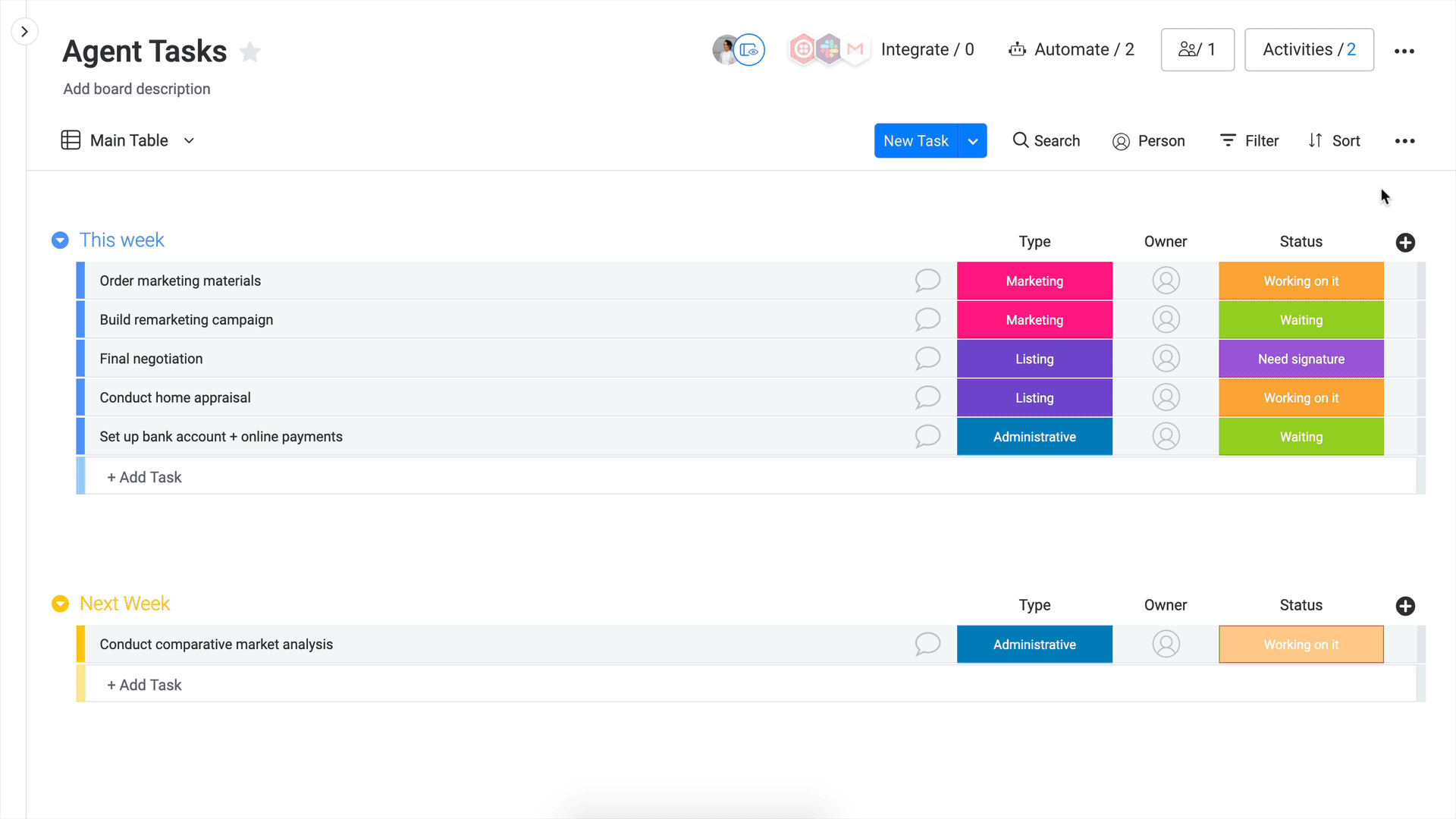
Task: Open the Gmail integration icon
Action: pyautogui.click(x=855, y=50)
